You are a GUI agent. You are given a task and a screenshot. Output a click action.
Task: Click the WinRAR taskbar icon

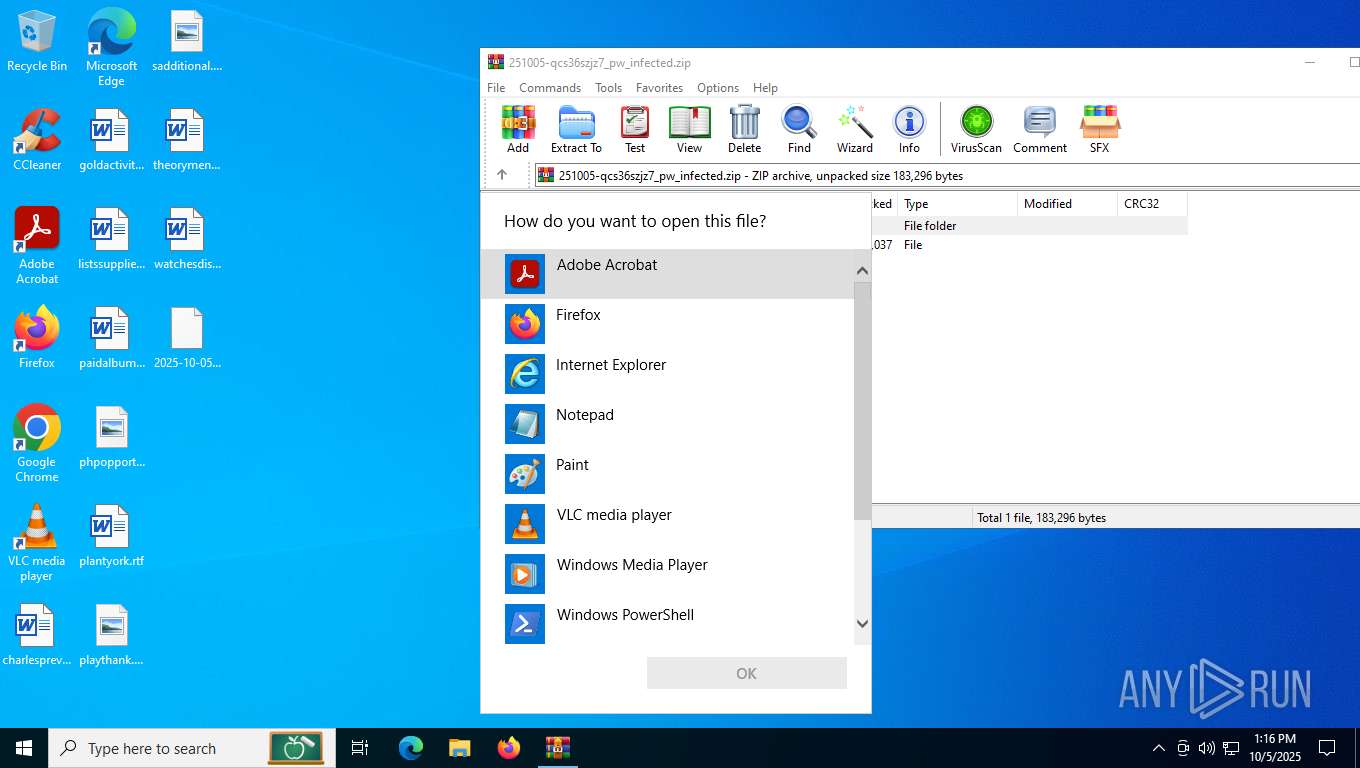[x=557, y=748]
